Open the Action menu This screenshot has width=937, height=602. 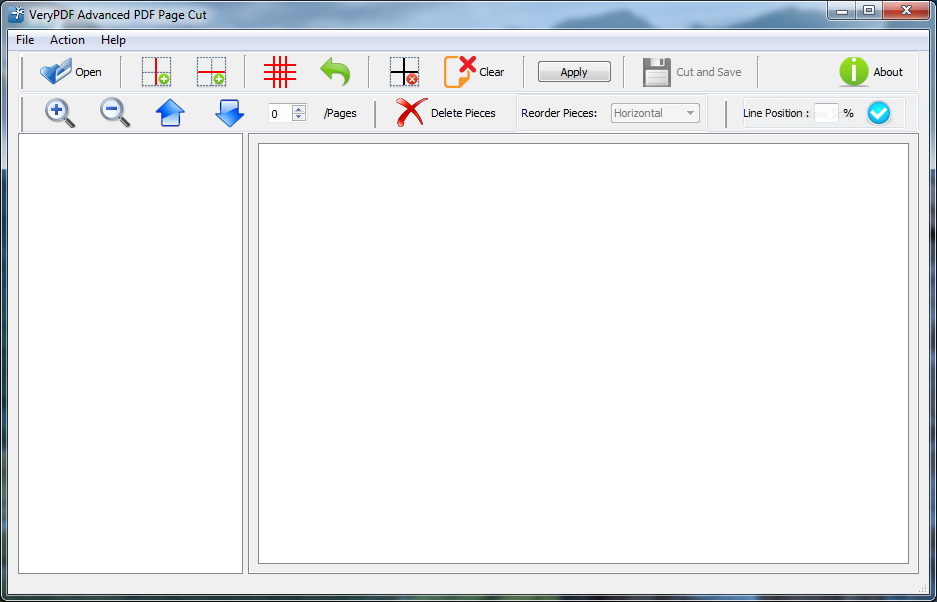67,40
